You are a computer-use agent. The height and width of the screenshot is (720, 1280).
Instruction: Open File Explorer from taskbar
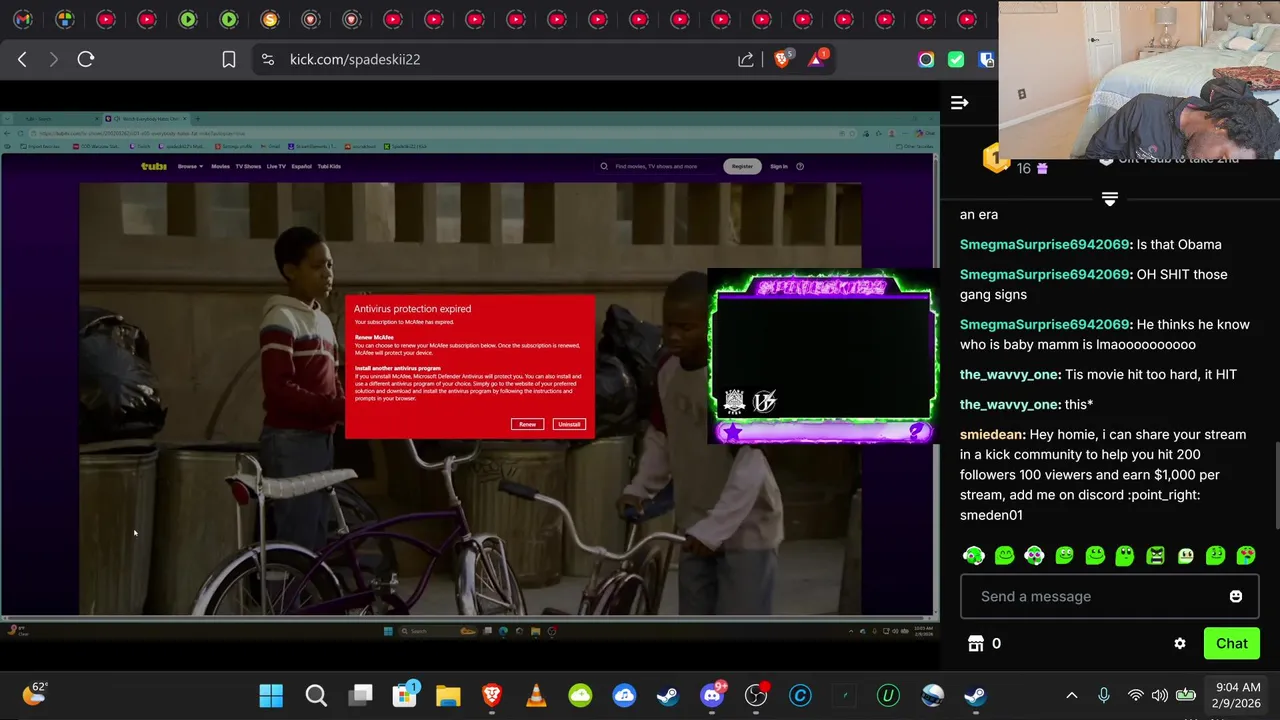click(448, 695)
